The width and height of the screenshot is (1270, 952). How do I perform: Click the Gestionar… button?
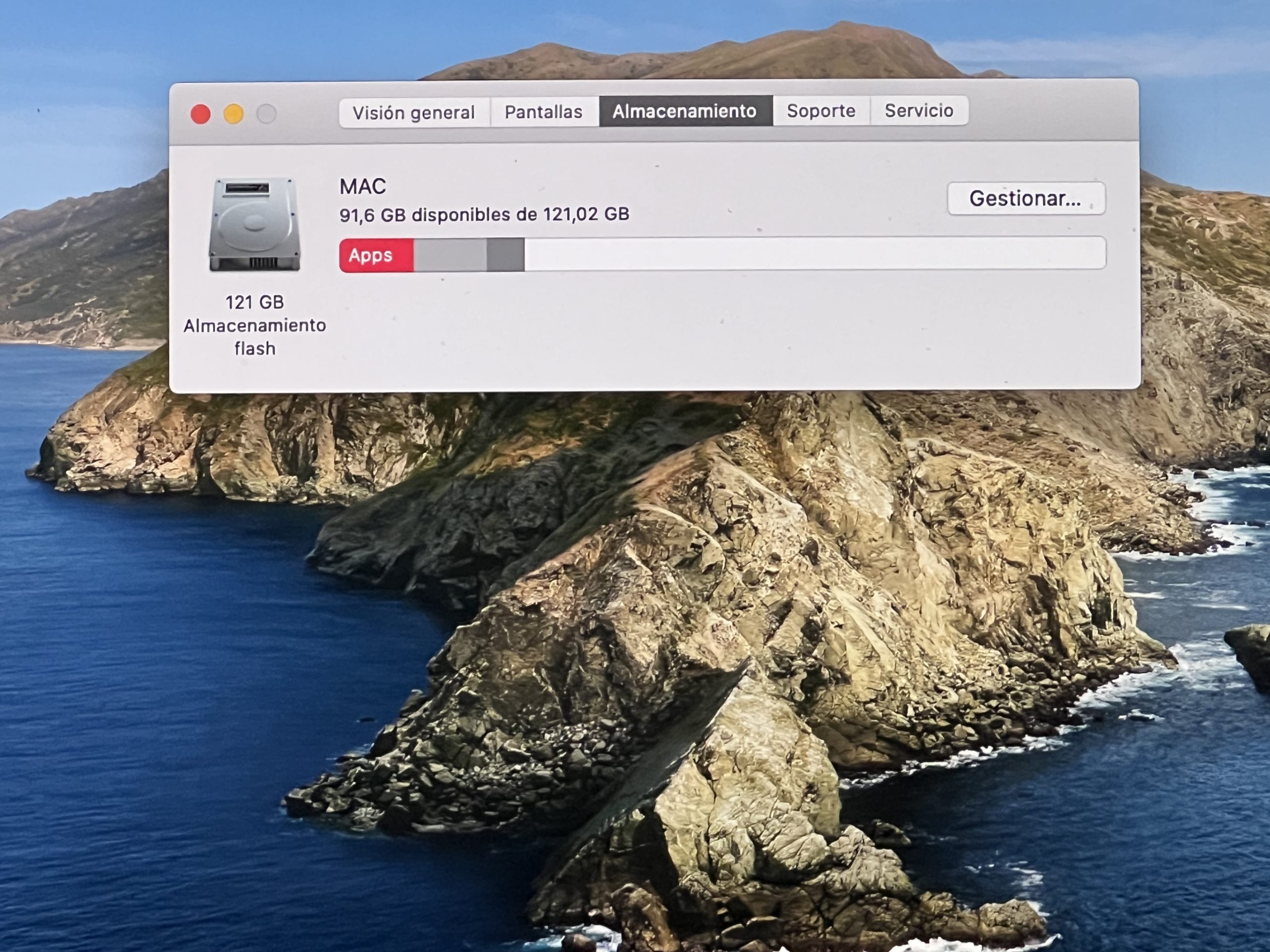[x=1025, y=198]
